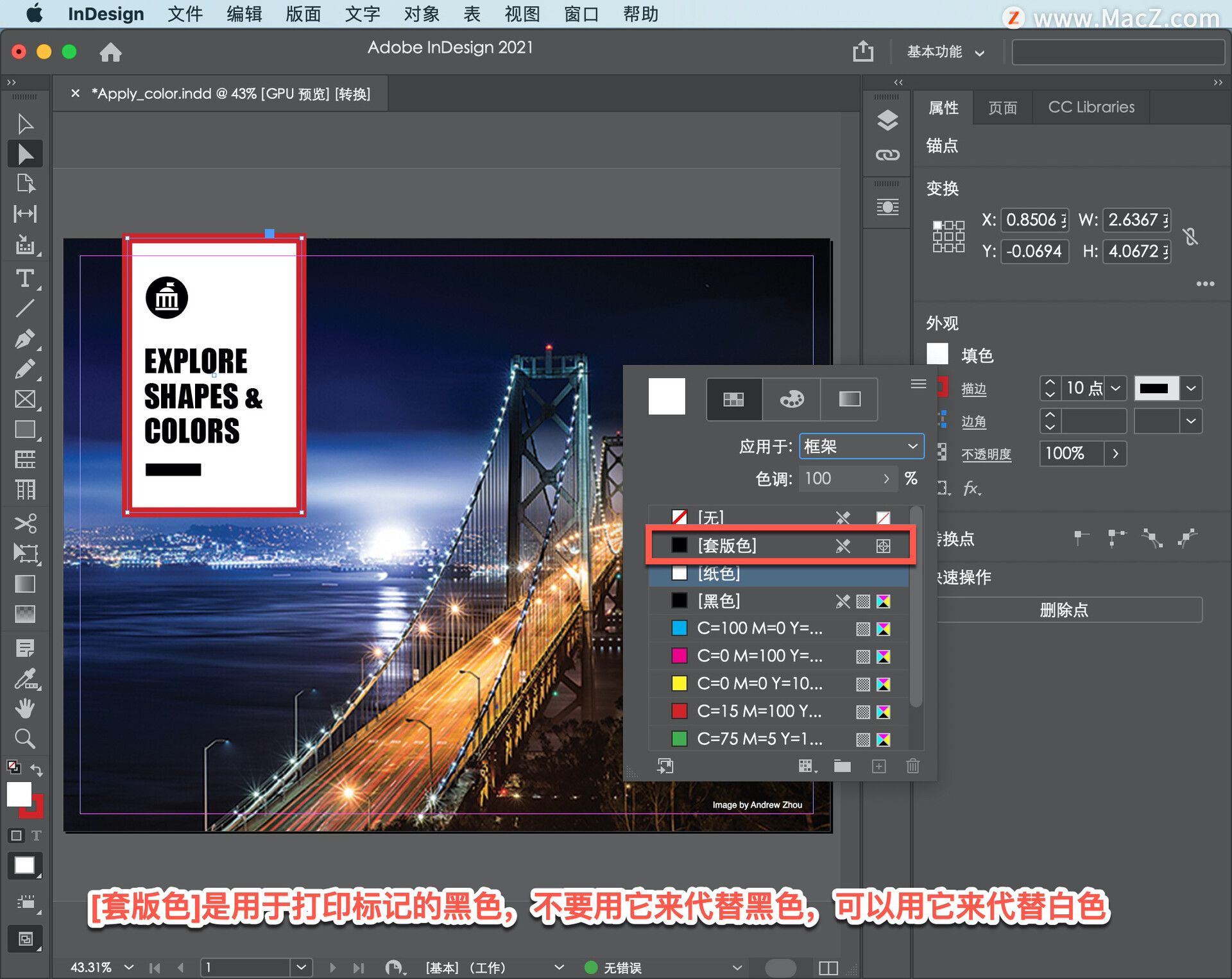
Task: Switch to the 页面 tab
Action: coord(1002,108)
